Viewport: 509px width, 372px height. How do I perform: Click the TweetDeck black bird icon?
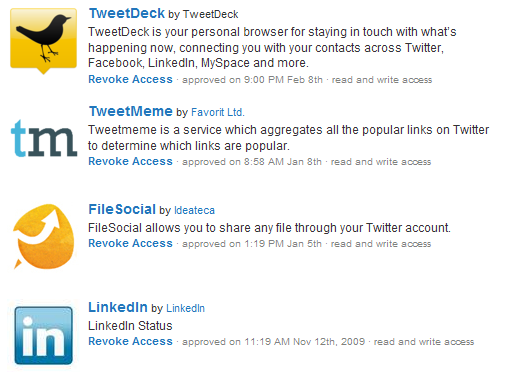44,41
